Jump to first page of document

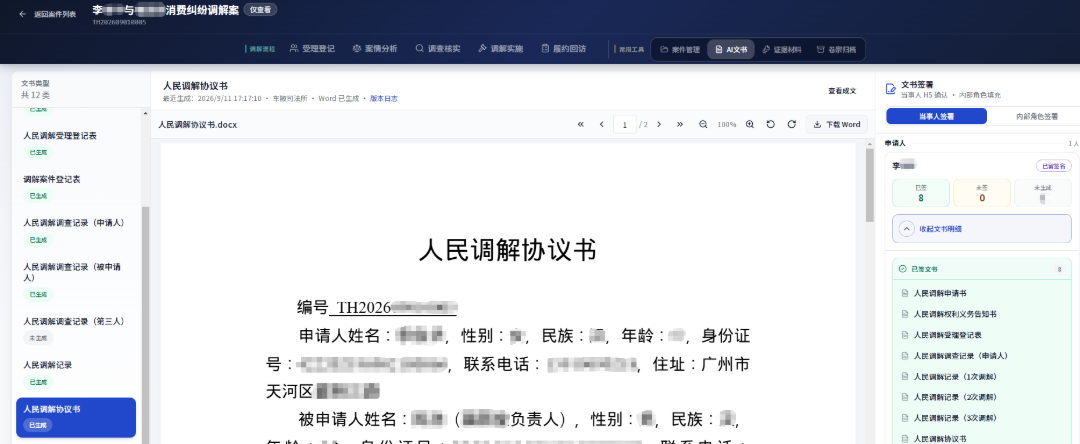pos(581,125)
